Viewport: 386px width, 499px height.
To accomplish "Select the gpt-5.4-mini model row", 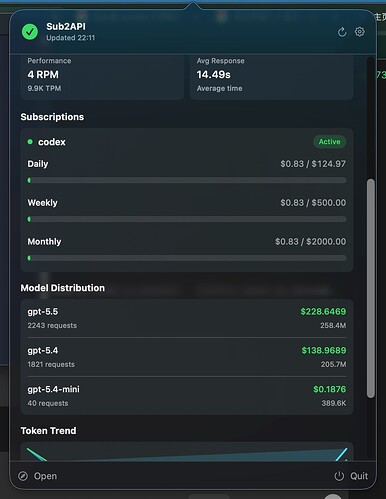I will [x=187, y=396].
